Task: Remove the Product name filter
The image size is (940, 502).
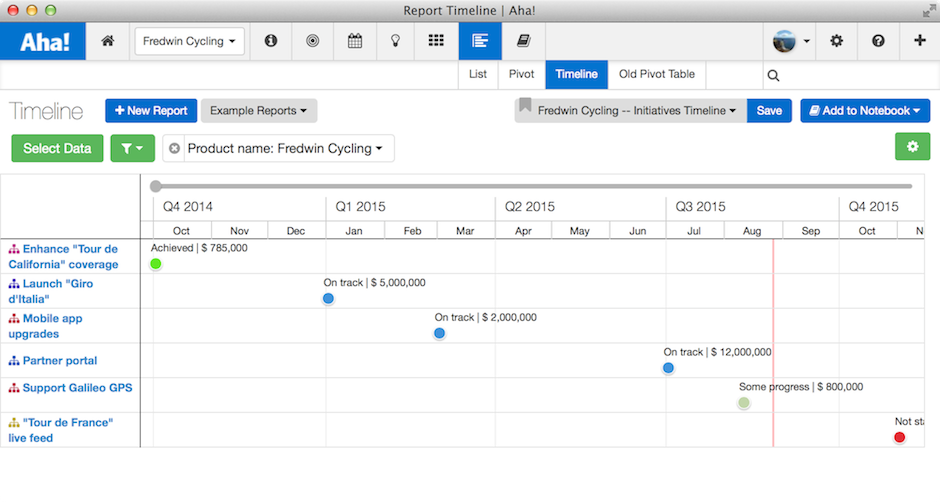Action: [174, 148]
